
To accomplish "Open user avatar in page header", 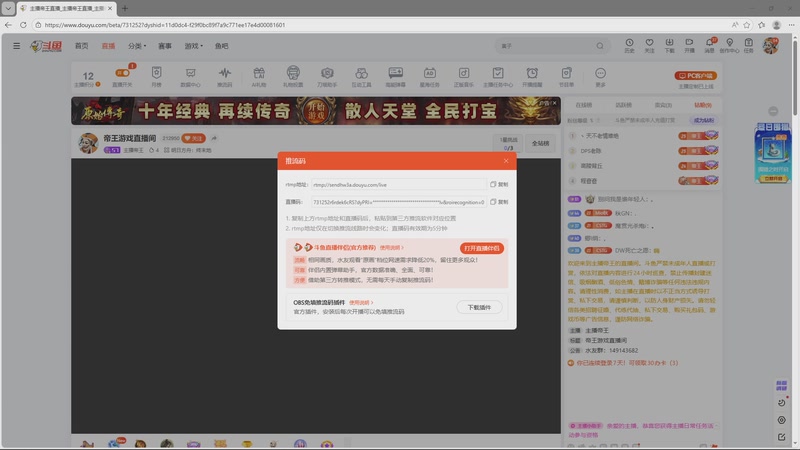I will (x=770, y=45).
